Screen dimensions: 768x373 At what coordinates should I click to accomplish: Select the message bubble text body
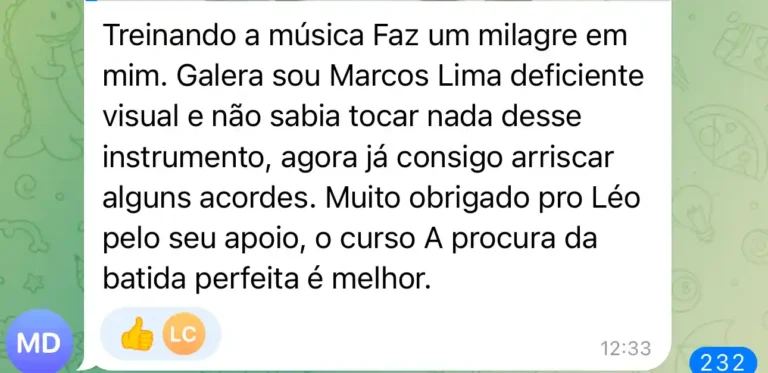coord(372,158)
